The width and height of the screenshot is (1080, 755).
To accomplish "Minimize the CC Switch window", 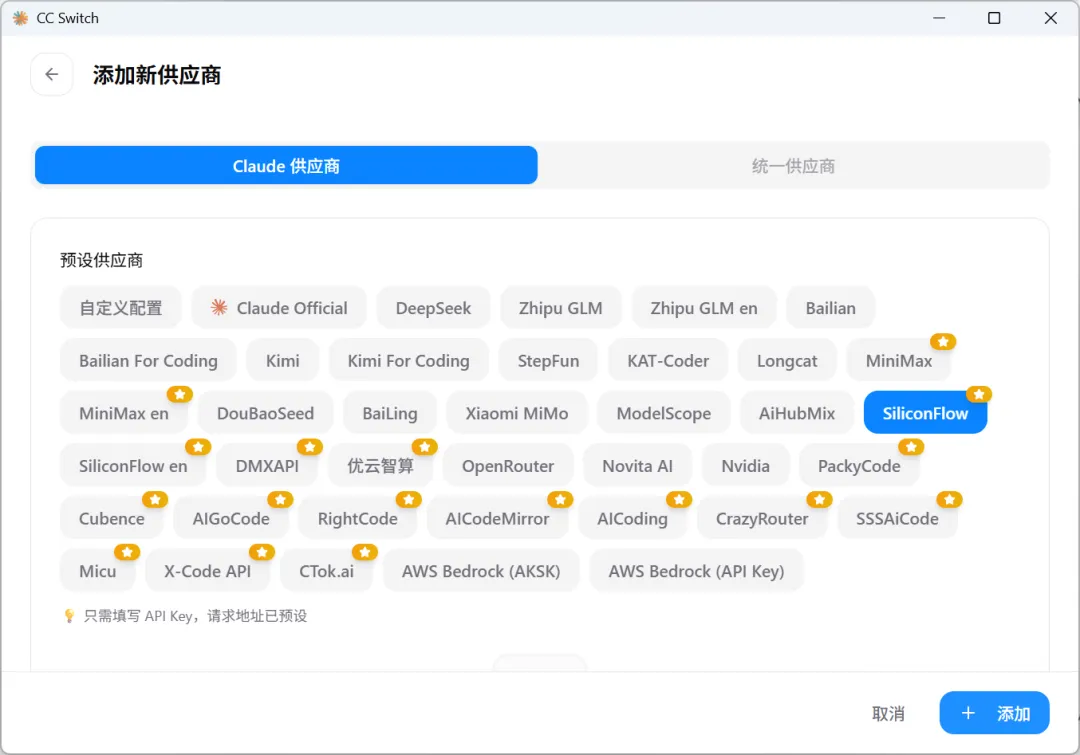I will pos(939,18).
